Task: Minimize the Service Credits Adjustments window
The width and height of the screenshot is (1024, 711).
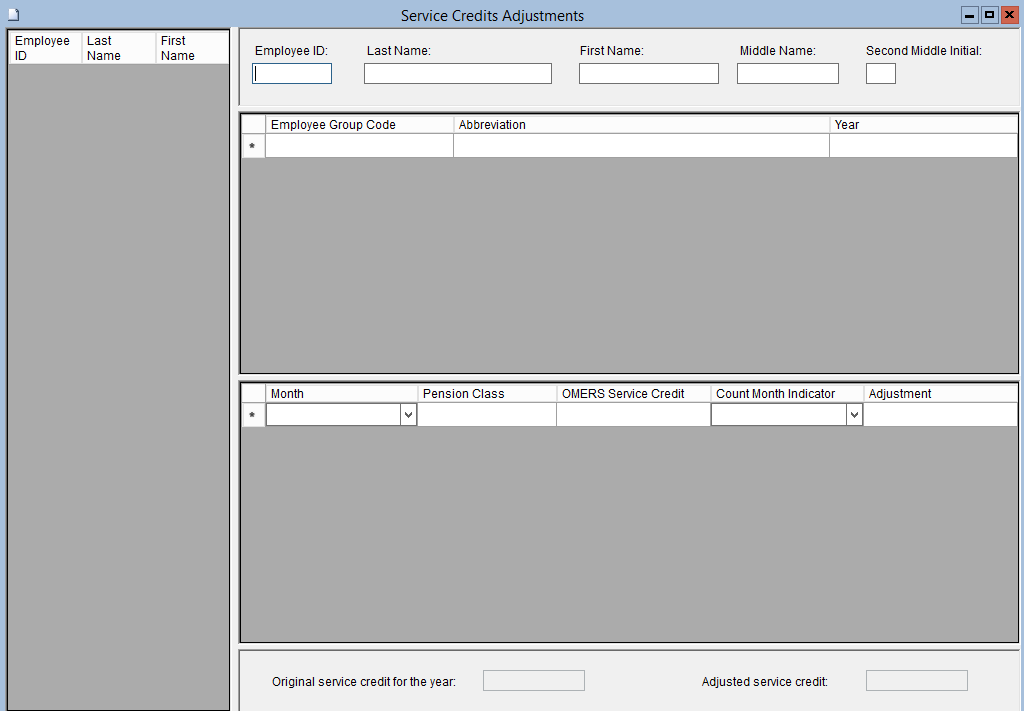Action: tap(969, 15)
